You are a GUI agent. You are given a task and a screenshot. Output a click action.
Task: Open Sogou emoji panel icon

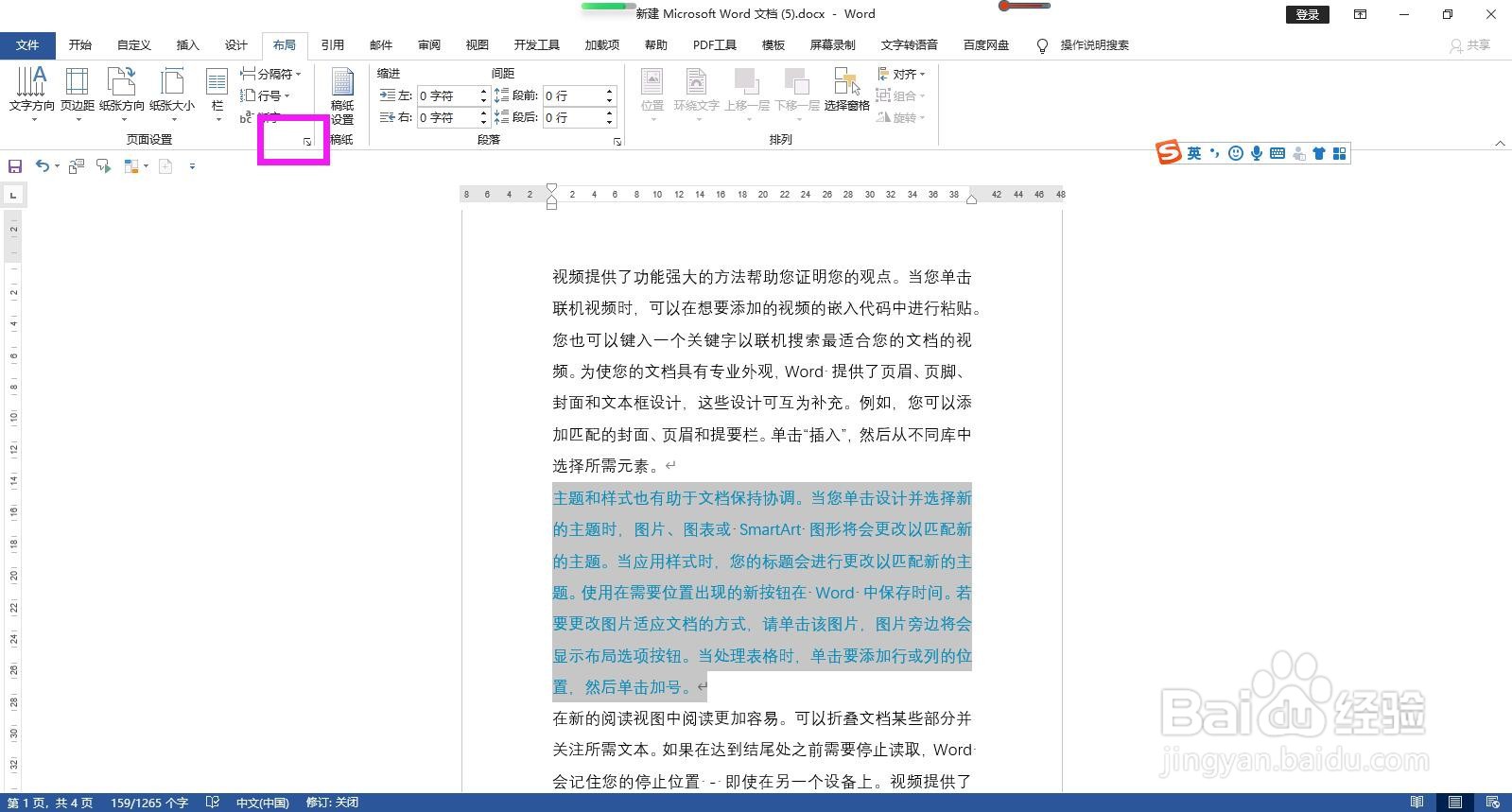click(x=1235, y=153)
